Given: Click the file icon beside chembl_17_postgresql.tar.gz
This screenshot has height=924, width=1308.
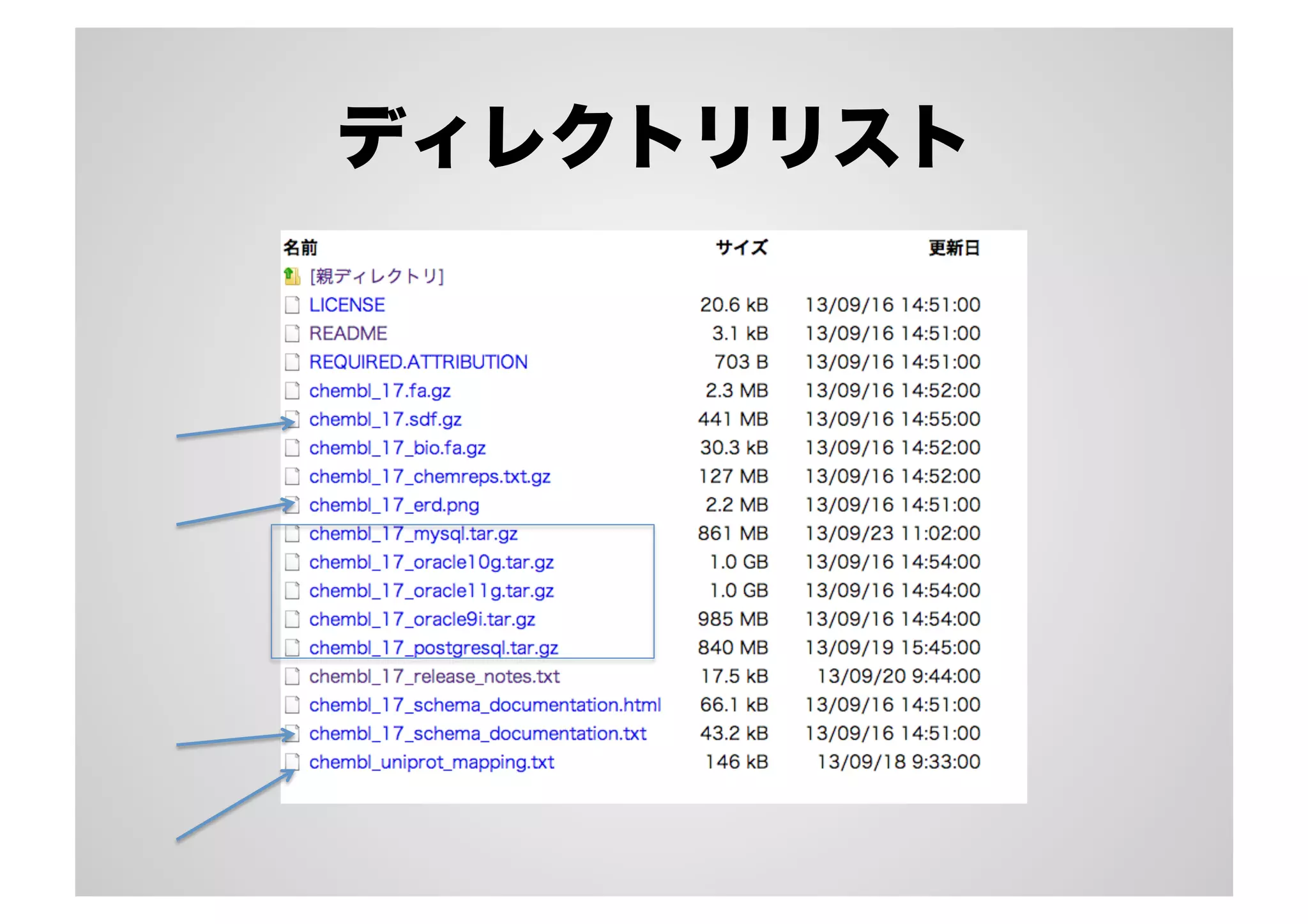Looking at the screenshot, I should pyautogui.click(x=292, y=648).
